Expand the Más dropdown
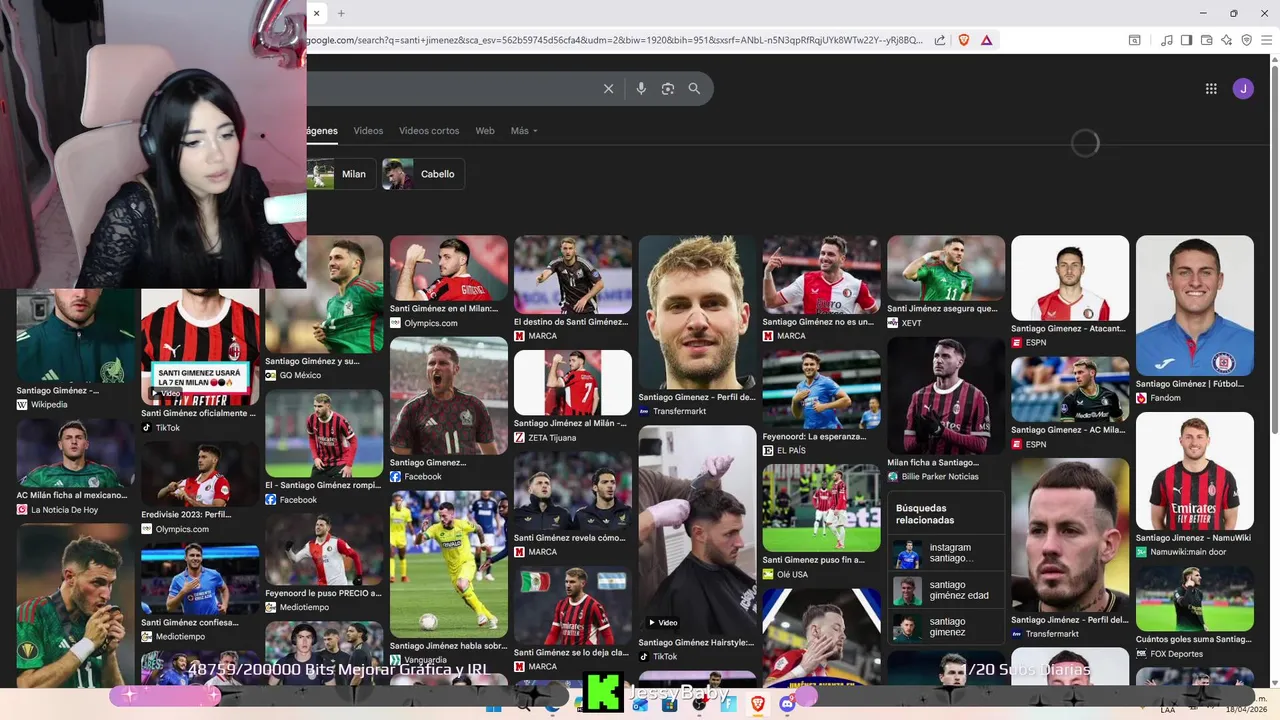The width and height of the screenshot is (1280, 720). pyautogui.click(x=524, y=131)
